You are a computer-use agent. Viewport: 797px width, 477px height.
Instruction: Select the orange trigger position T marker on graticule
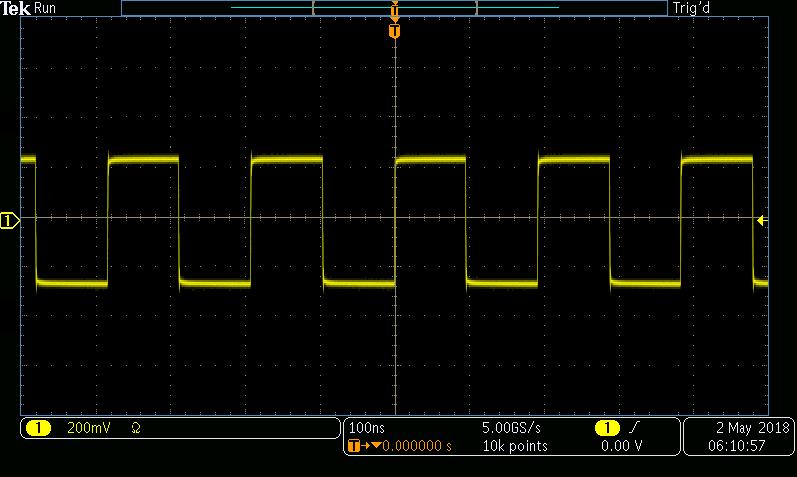tap(395, 32)
